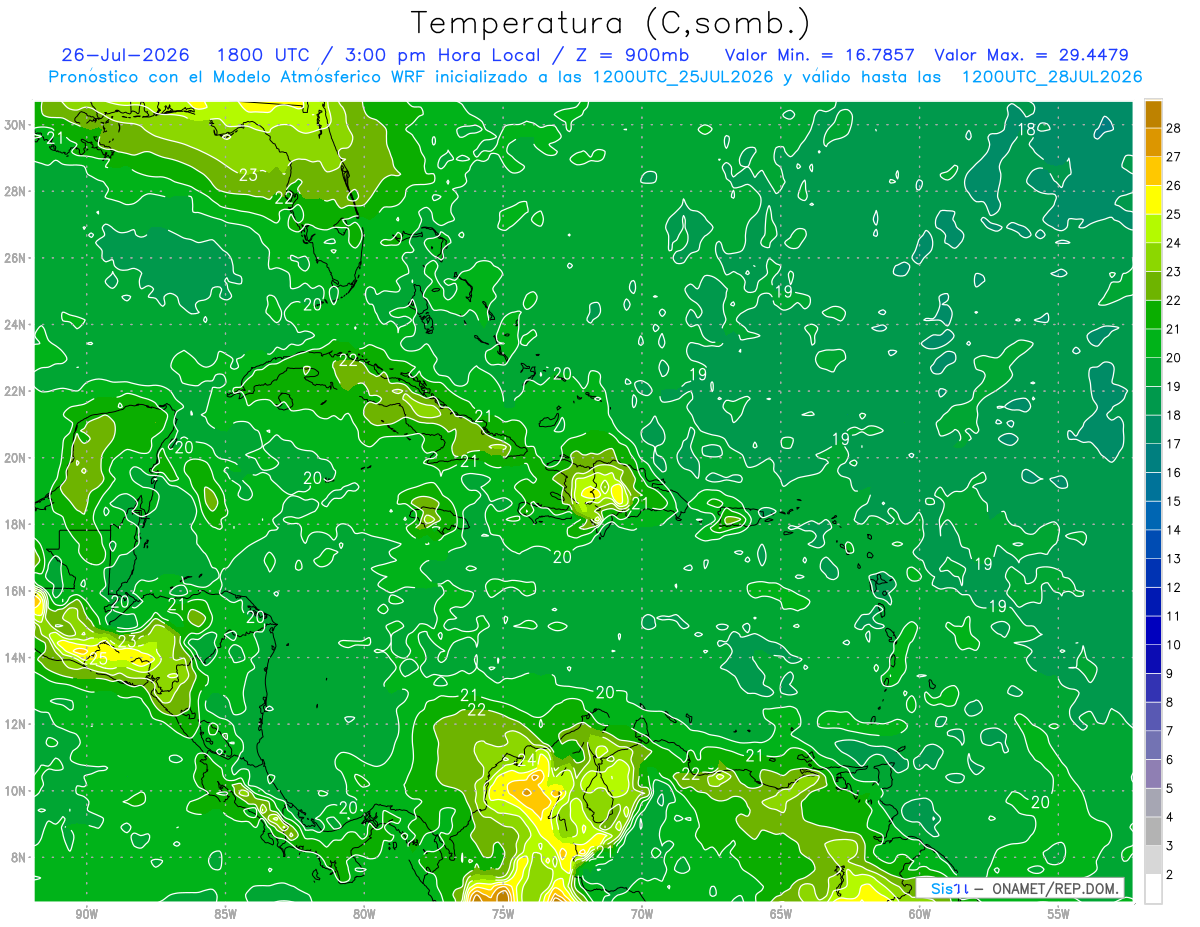This screenshot has width=1200, height=927.
Task: Click the 25 contour label over Central America
Action: (98, 658)
